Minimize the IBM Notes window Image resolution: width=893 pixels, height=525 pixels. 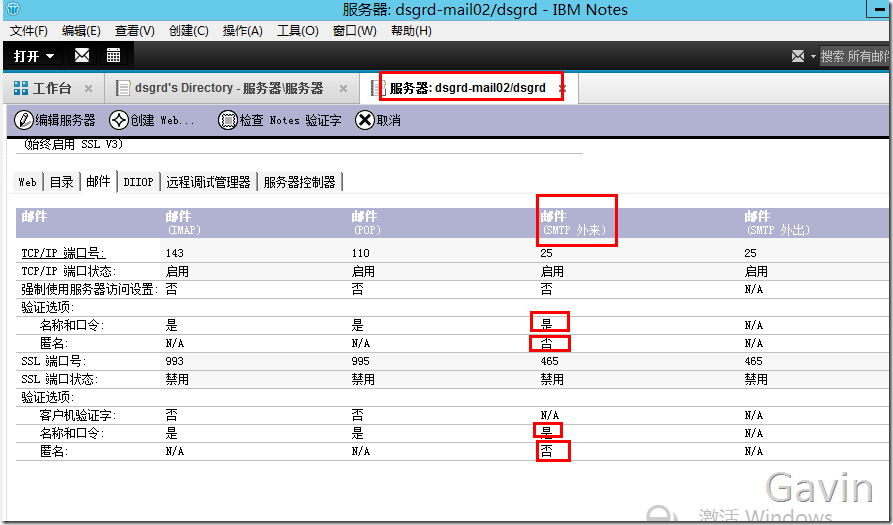point(879,9)
